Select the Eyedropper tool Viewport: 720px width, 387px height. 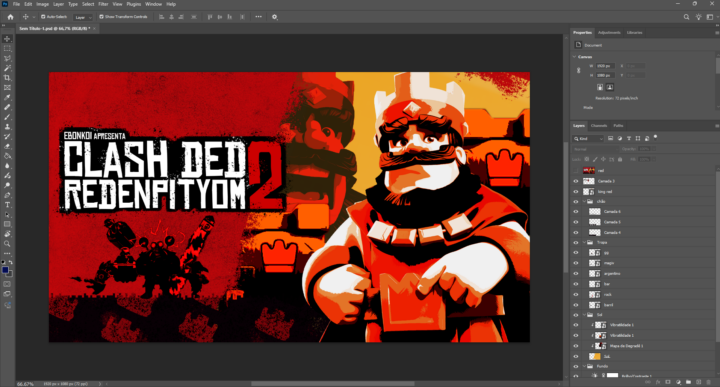coord(7,97)
